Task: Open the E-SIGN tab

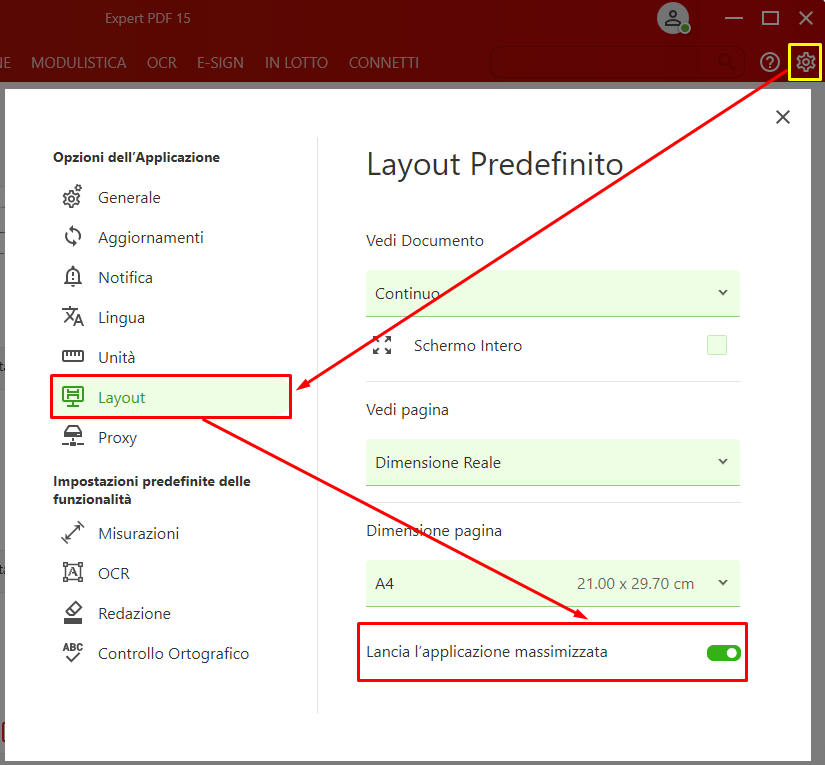Action: [220, 63]
